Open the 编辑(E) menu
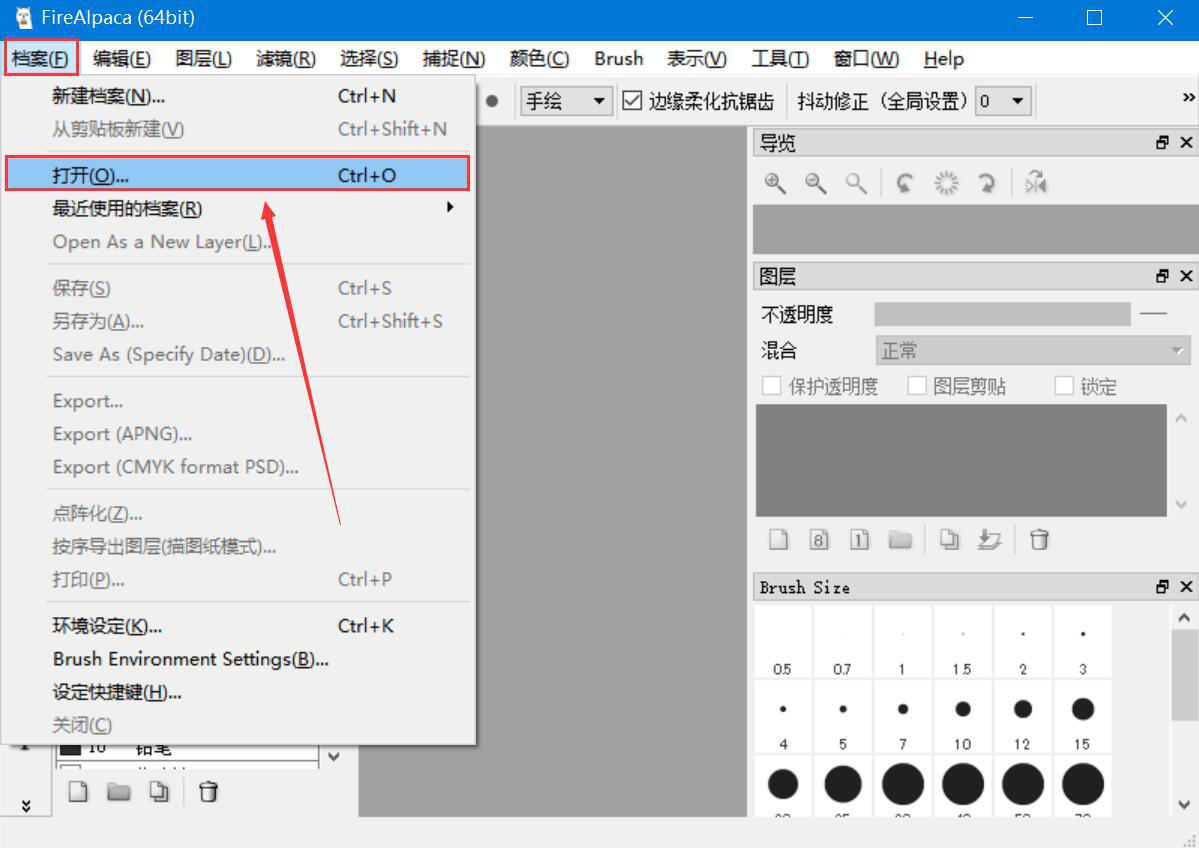The width and height of the screenshot is (1199, 848). (x=122, y=58)
